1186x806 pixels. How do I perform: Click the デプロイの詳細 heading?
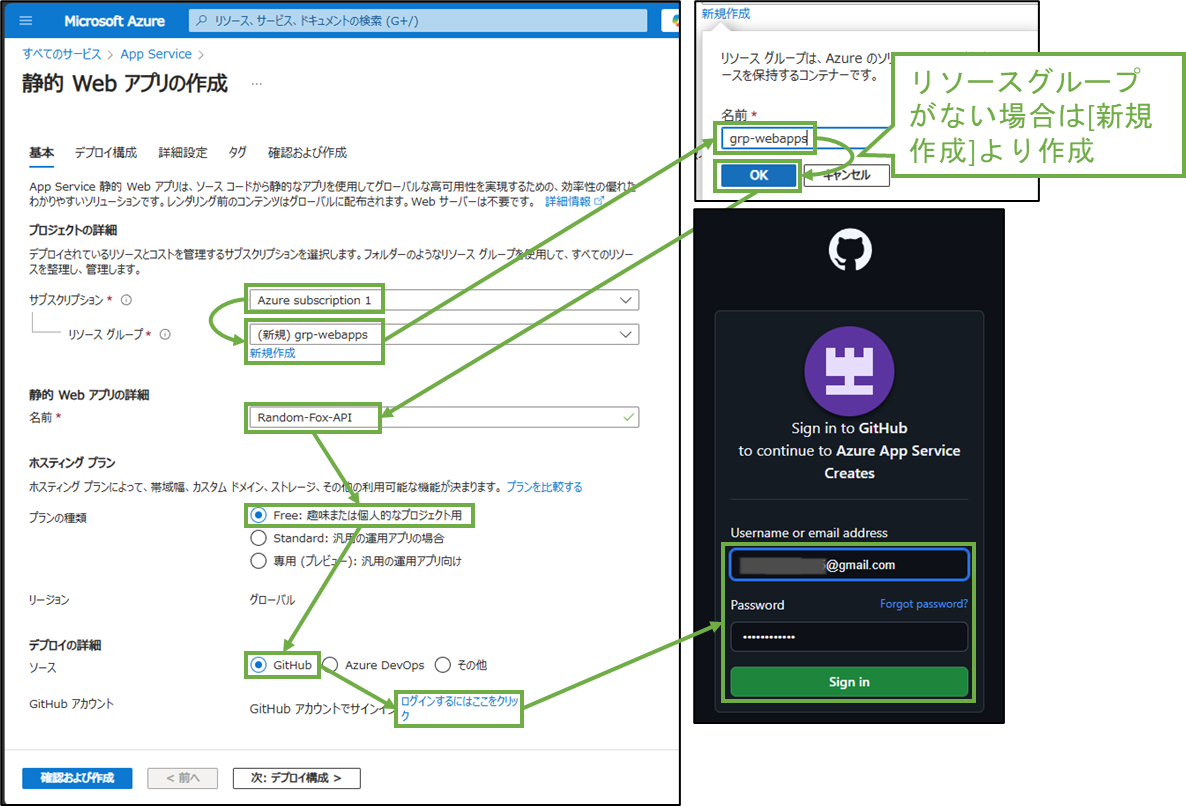coord(65,645)
